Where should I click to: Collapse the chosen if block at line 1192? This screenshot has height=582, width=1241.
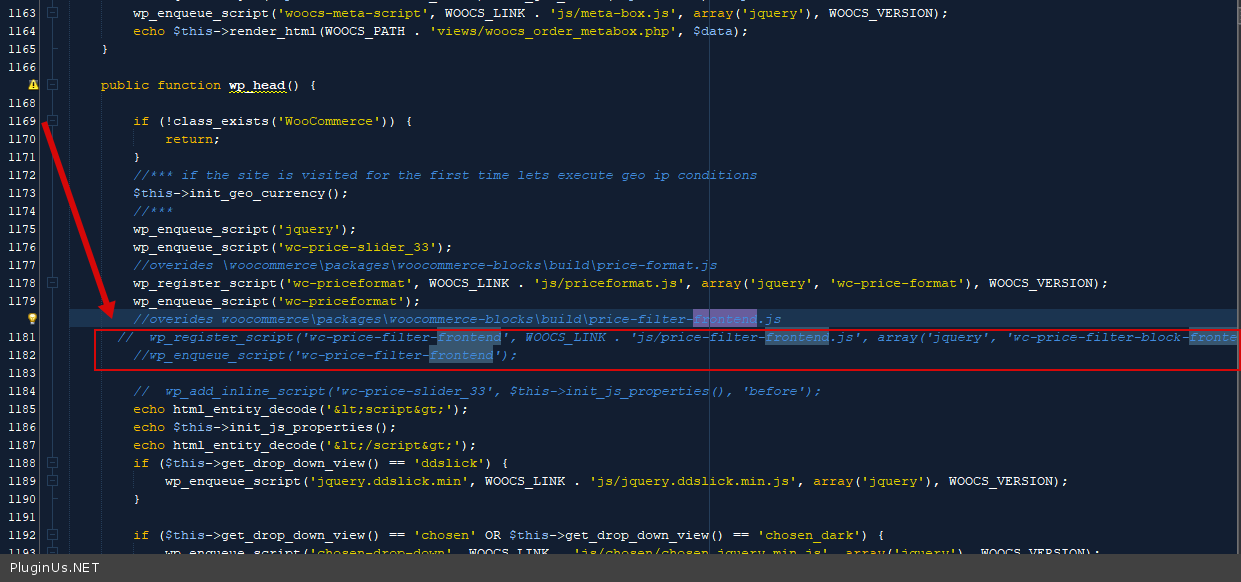[x=52, y=535]
